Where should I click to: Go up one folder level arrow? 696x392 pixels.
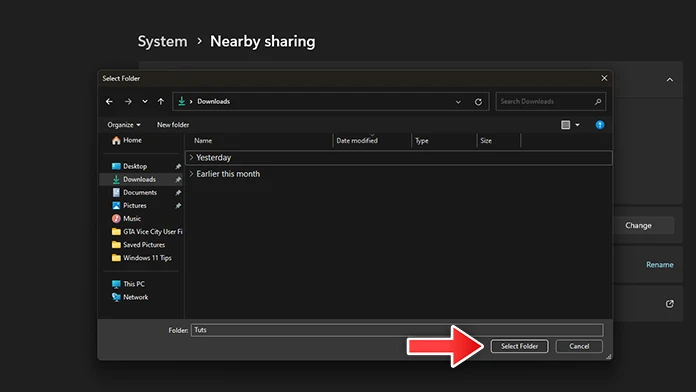pos(161,102)
